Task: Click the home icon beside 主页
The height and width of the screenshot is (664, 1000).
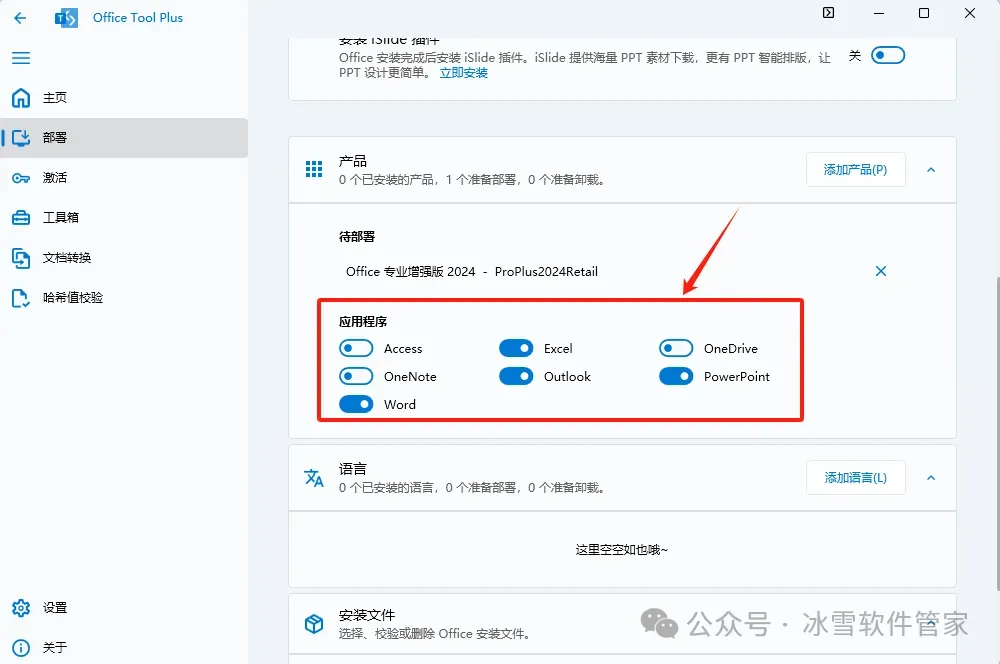Action: tap(21, 98)
